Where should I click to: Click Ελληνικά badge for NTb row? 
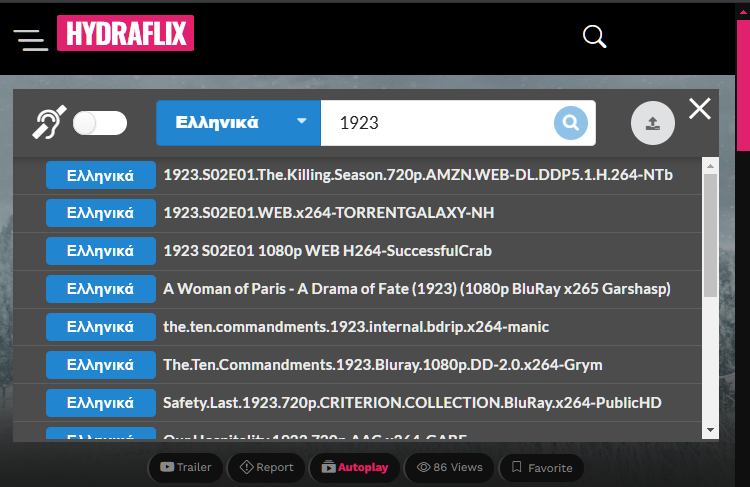(101, 175)
